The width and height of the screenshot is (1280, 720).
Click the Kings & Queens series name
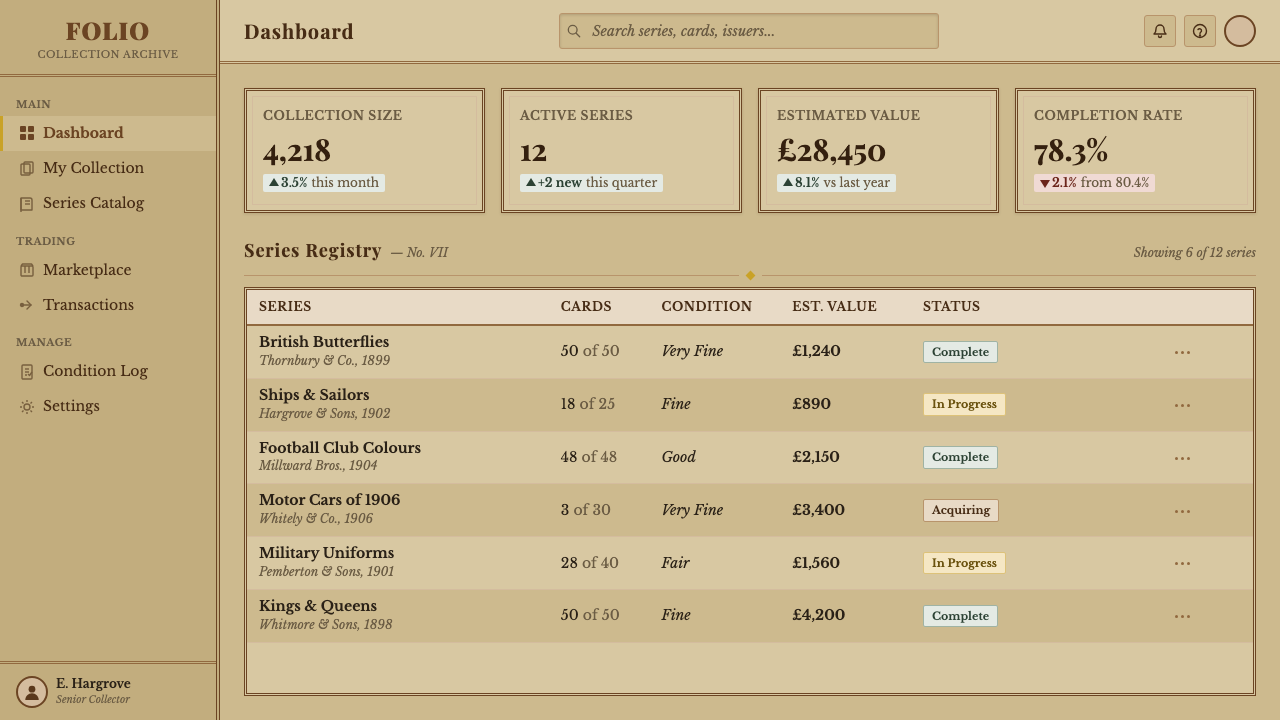318,606
